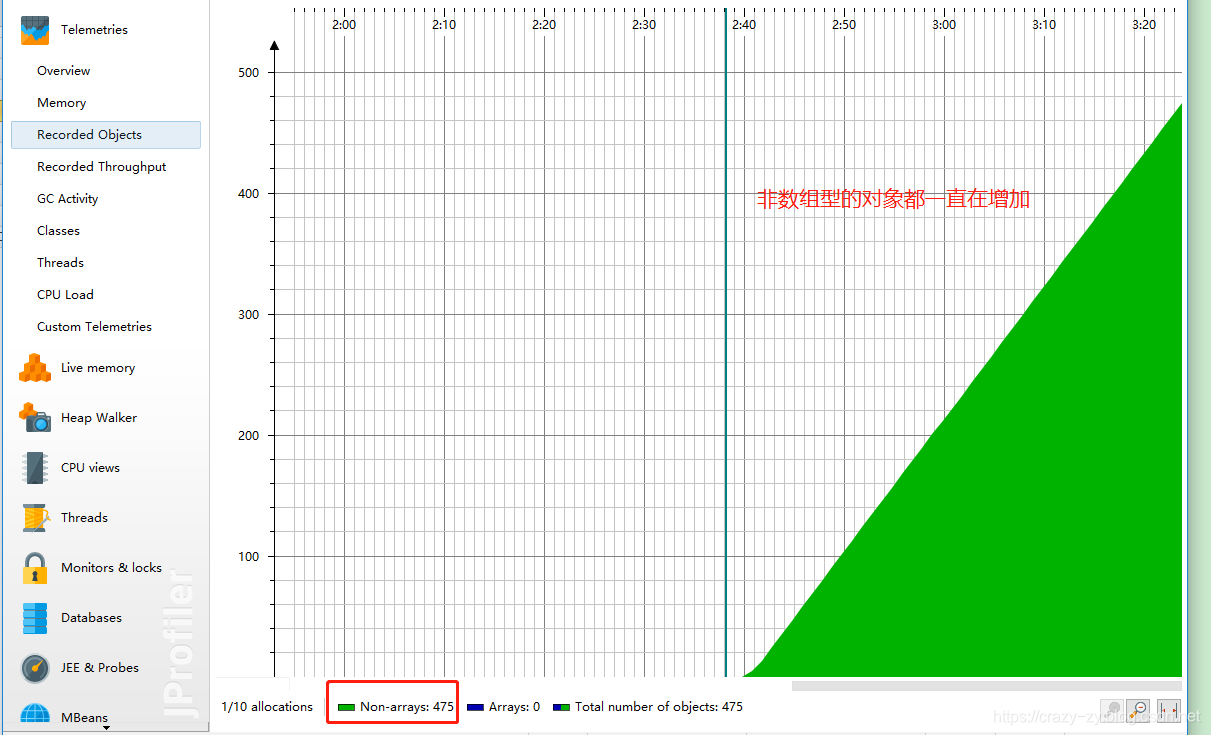This screenshot has width=1211, height=735.
Task: Click the fit-to-window scale icon
Action: pyautogui.click(x=1168, y=710)
